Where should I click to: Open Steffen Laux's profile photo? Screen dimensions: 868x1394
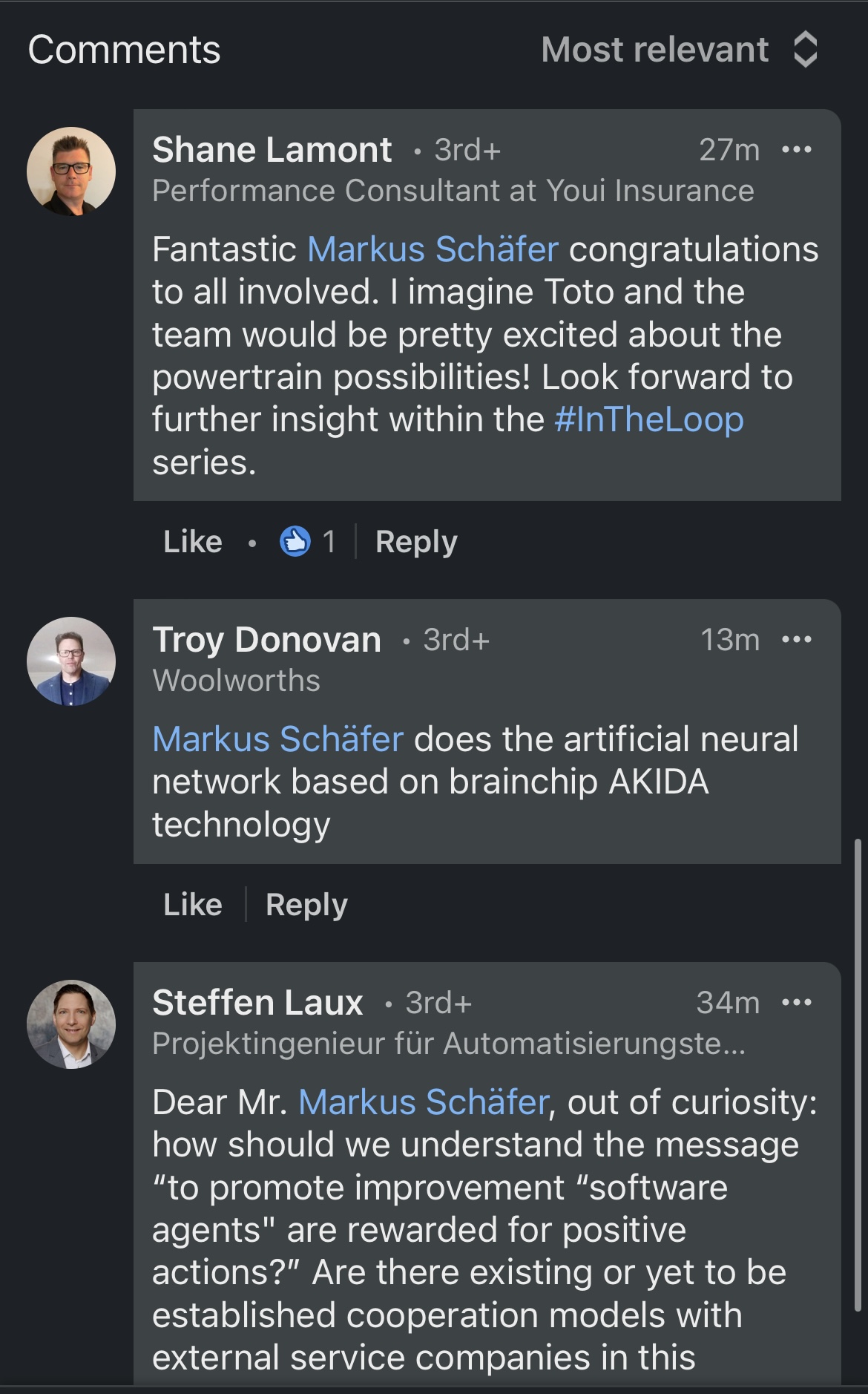71,1024
